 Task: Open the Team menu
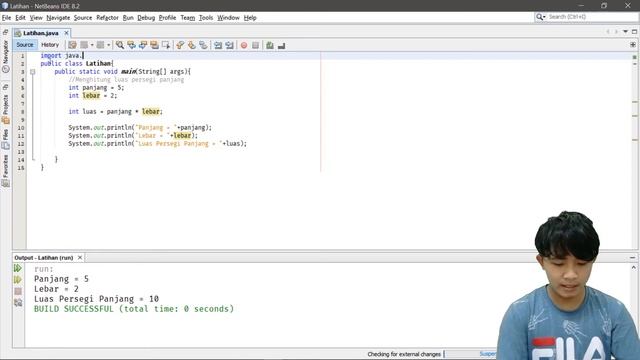[188, 18]
